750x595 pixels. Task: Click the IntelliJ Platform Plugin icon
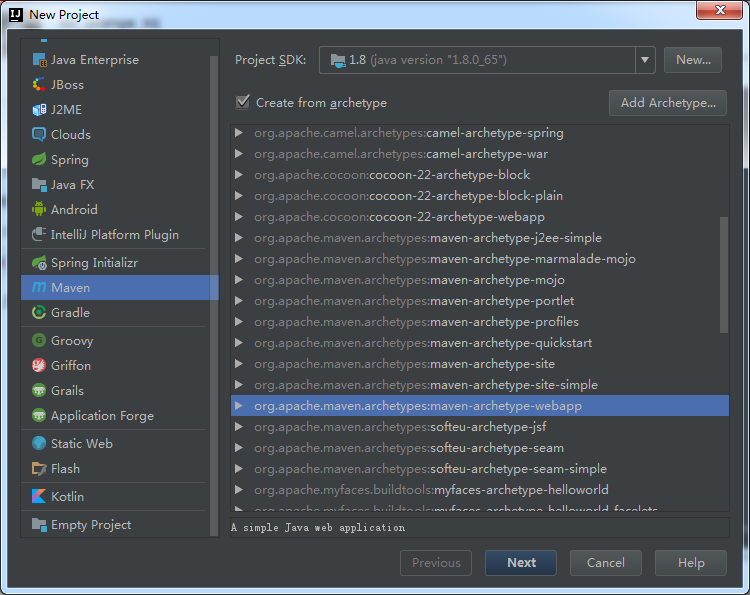39,234
